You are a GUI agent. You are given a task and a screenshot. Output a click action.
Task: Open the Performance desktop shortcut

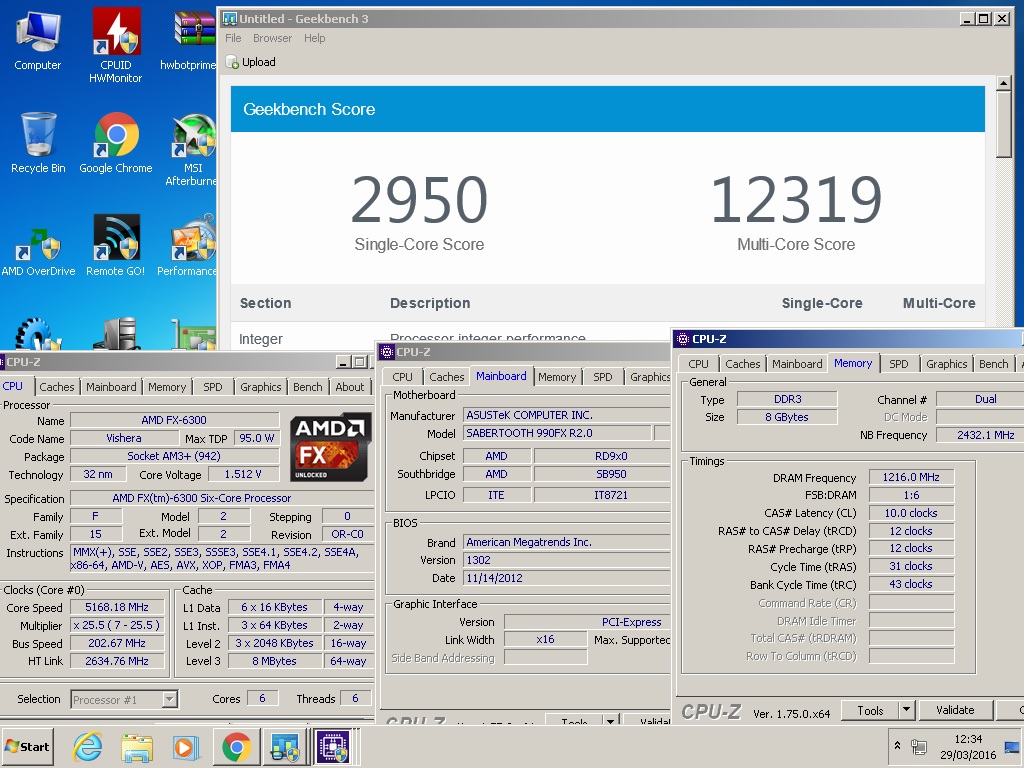(187, 246)
